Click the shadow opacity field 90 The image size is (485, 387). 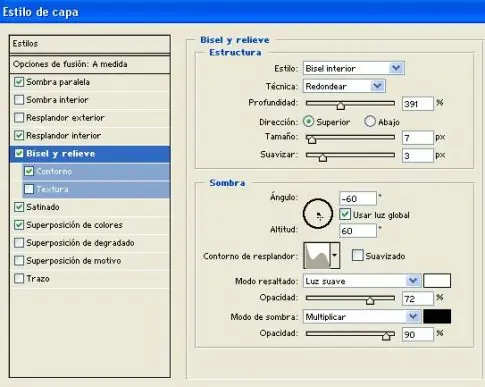418,334
